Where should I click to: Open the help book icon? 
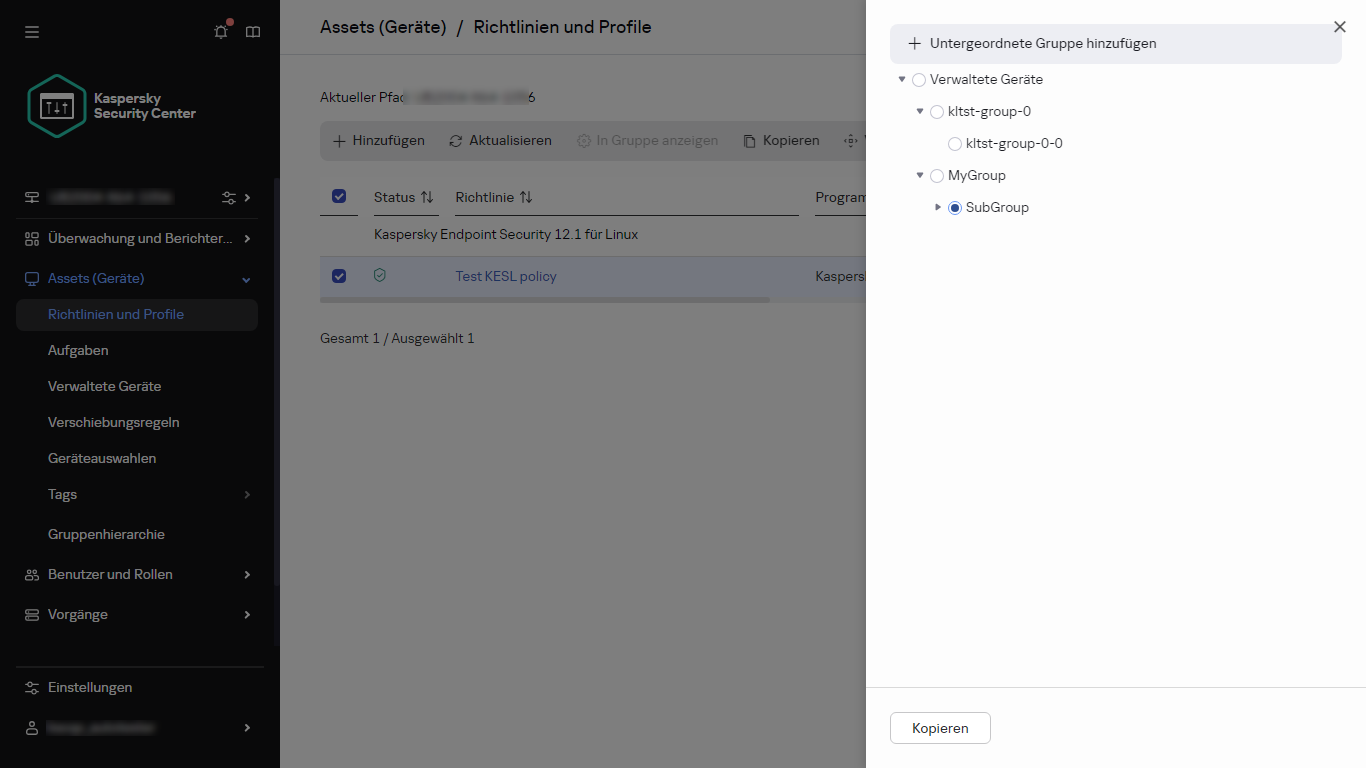pyautogui.click(x=253, y=32)
